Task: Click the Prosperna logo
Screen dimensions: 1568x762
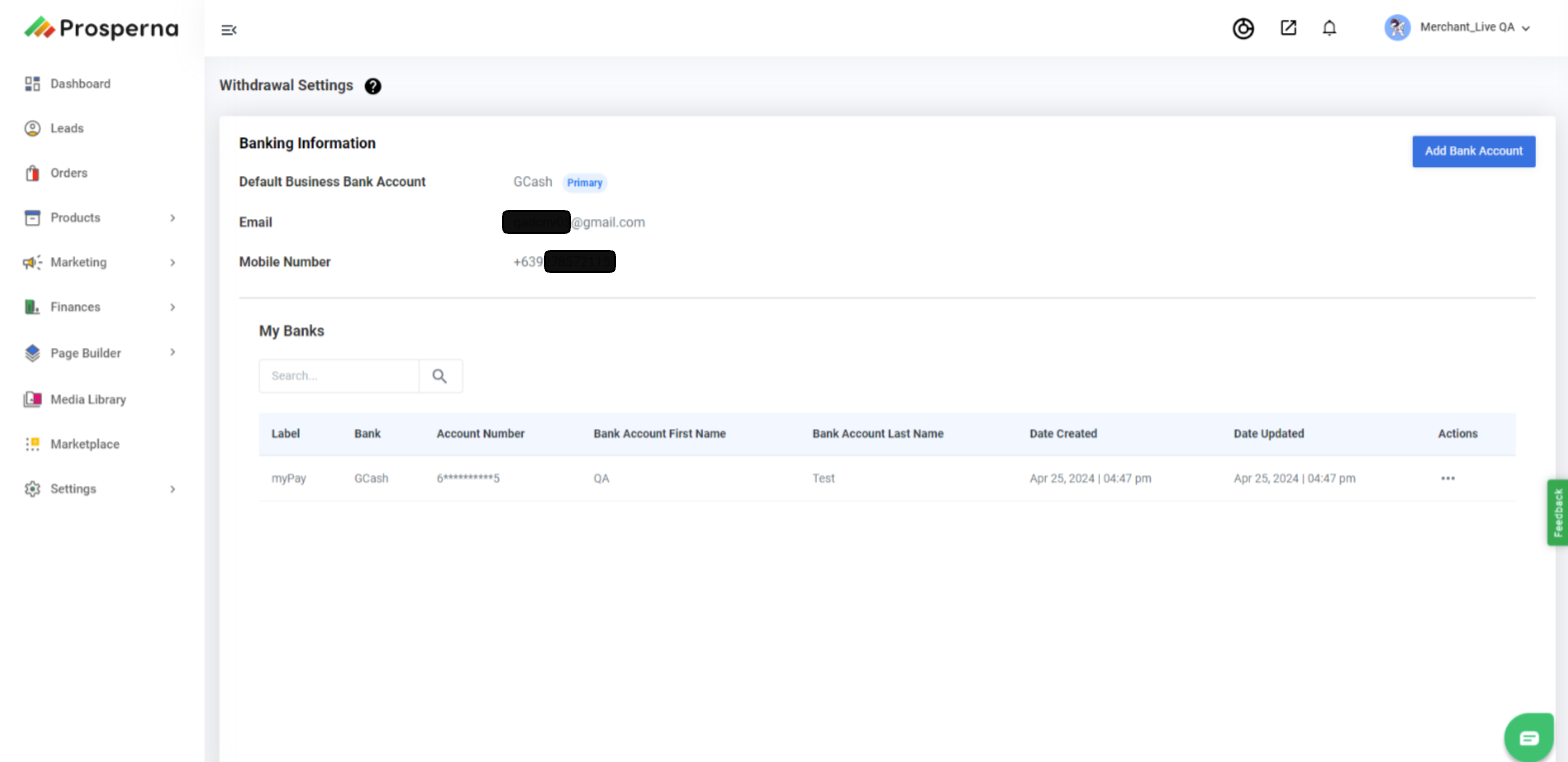Action: 101,28
